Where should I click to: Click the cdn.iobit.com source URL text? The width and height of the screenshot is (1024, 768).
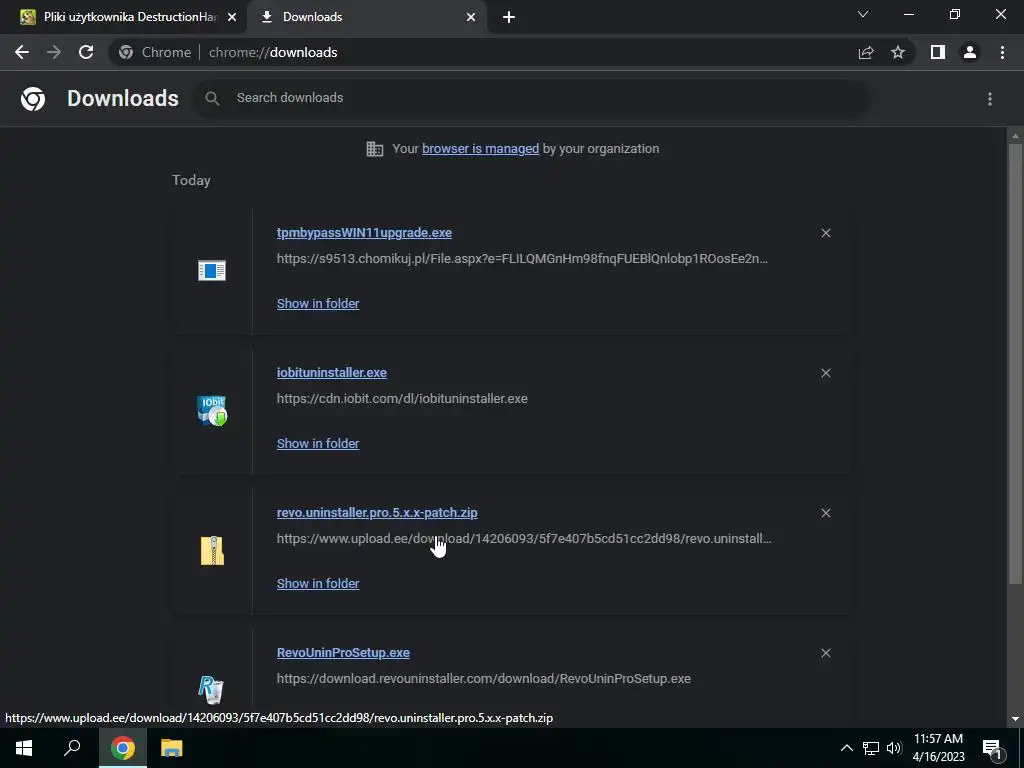[402, 398]
